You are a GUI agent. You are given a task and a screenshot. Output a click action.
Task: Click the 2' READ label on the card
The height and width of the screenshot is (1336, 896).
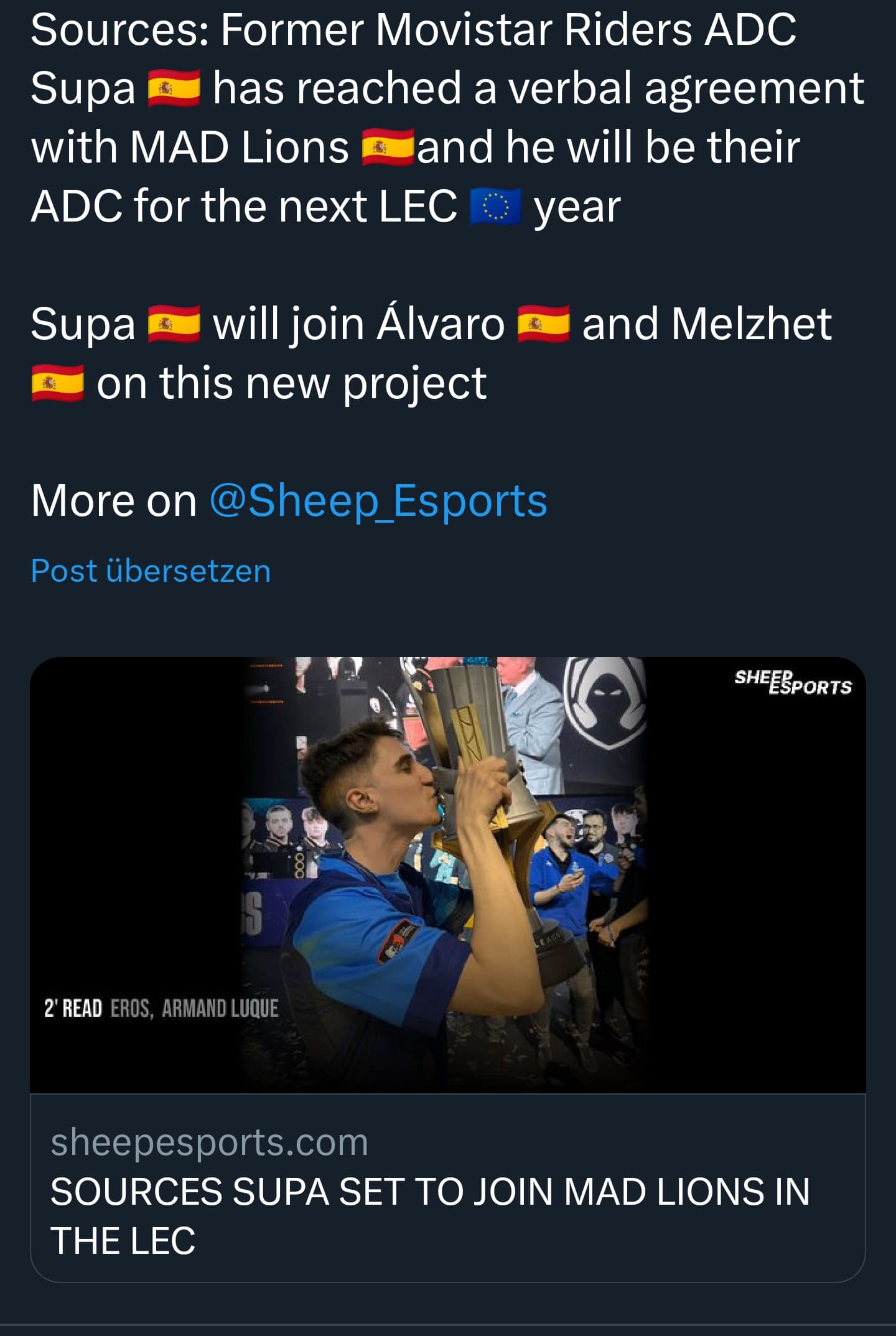tap(73, 1008)
